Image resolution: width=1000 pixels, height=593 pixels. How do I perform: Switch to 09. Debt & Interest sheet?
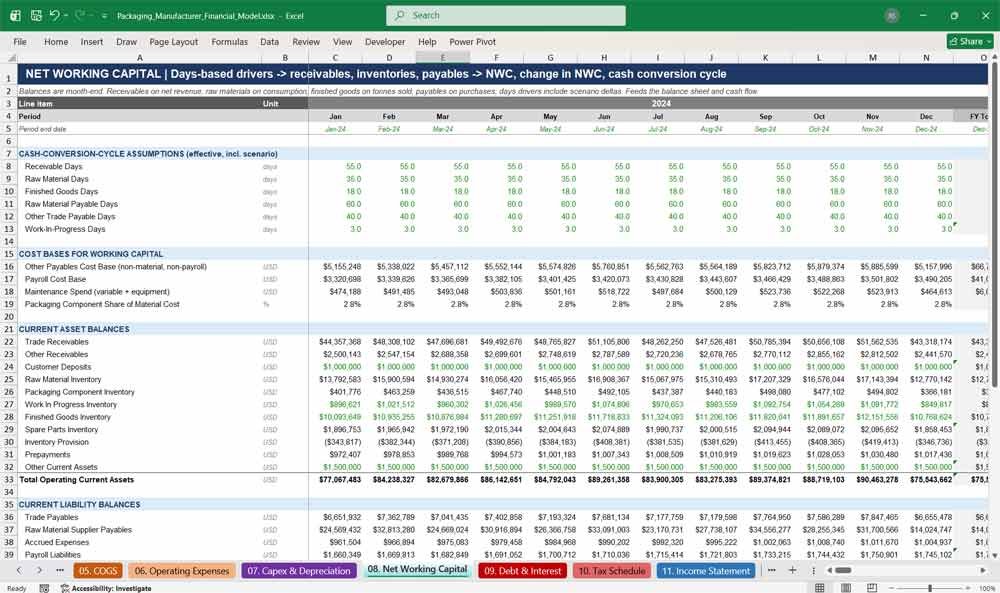522,571
